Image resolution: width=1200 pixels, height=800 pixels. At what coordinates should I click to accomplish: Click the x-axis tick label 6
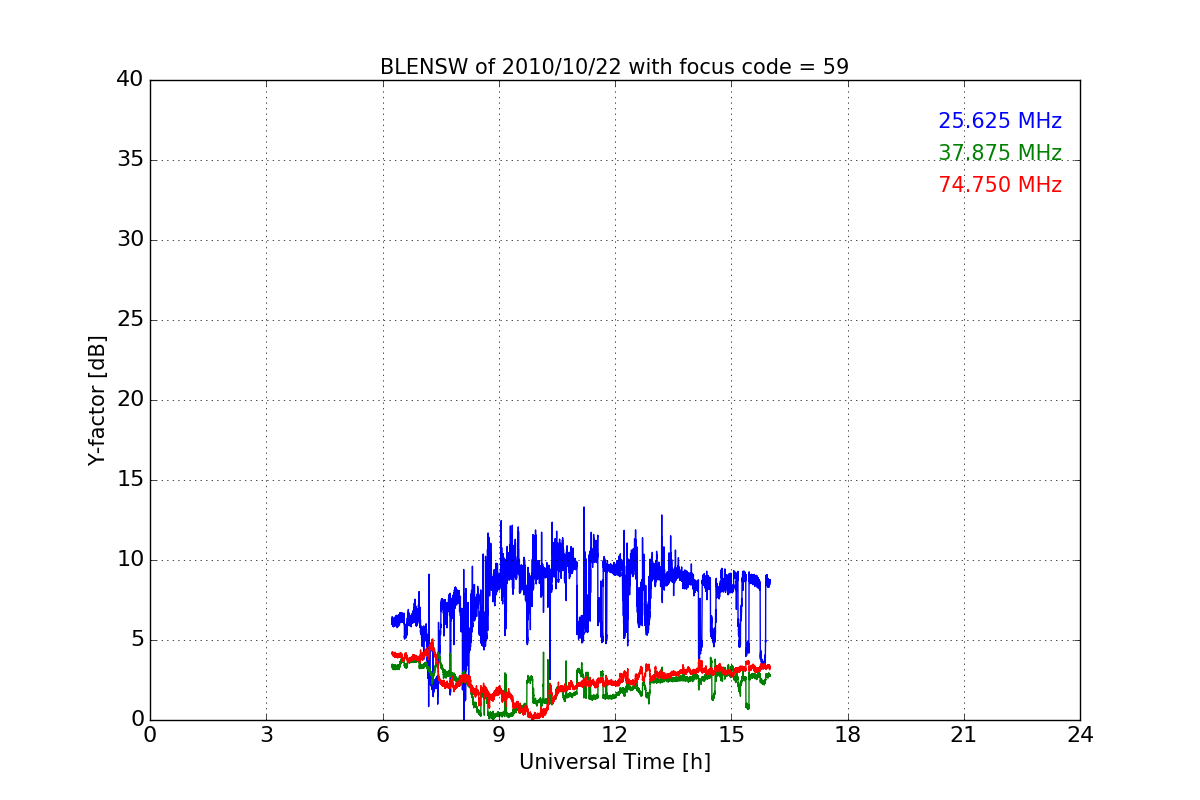tap(382, 735)
